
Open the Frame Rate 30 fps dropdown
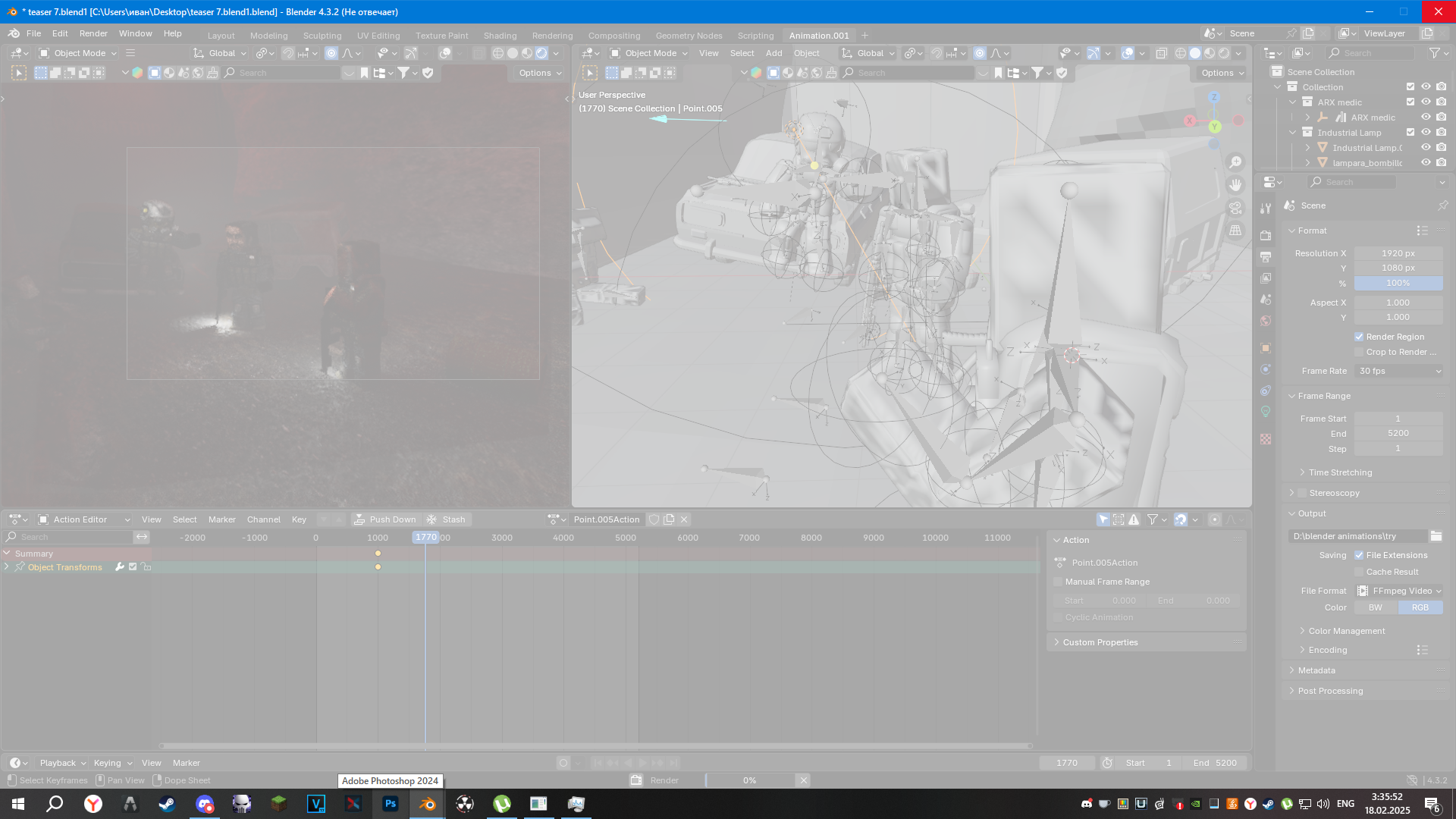1398,371
